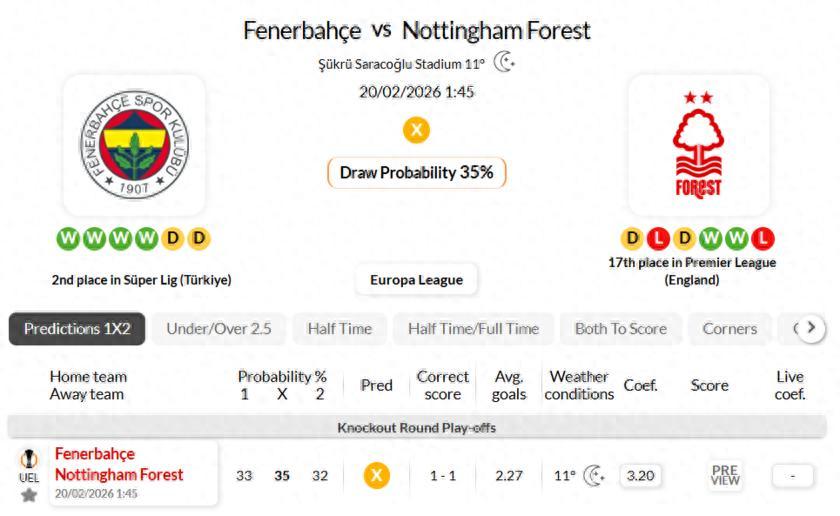840x516 pixels.
Task: Select the Predictions 1X2 tab
Action: (77, 328)
